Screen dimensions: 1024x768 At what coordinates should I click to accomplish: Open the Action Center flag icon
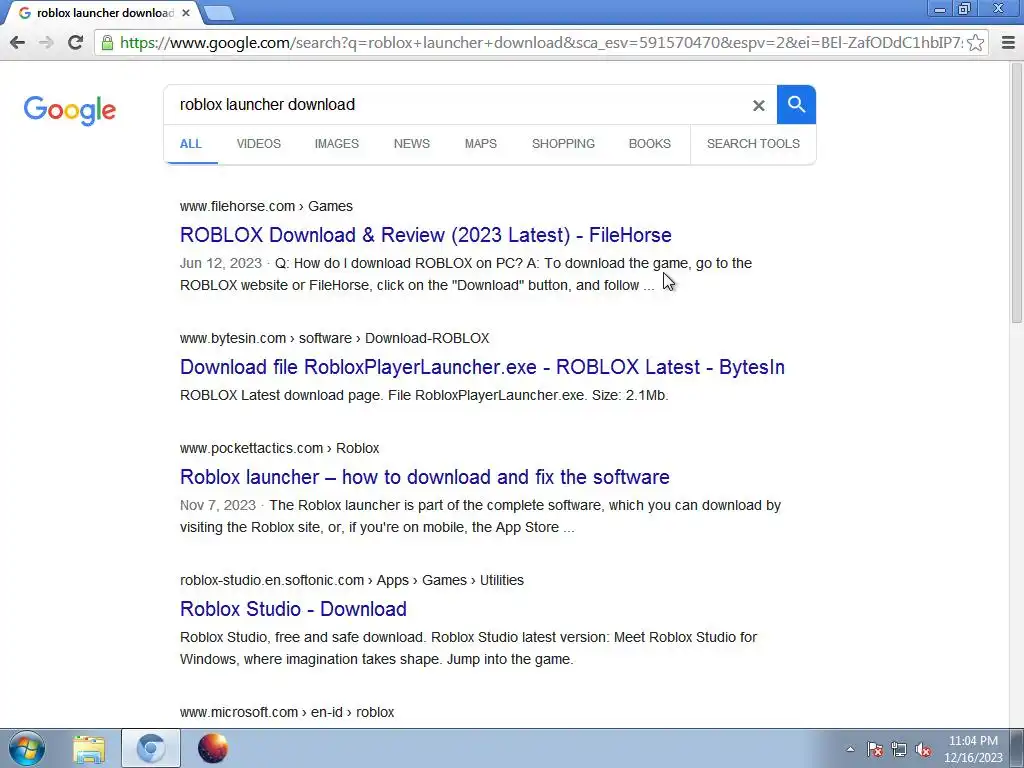point(875,749)
